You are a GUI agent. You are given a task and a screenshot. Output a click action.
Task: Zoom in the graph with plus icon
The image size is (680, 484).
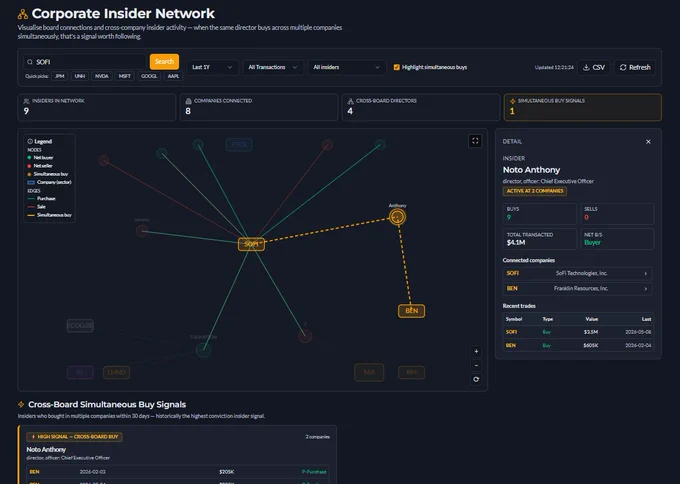[x=476, y=351]
